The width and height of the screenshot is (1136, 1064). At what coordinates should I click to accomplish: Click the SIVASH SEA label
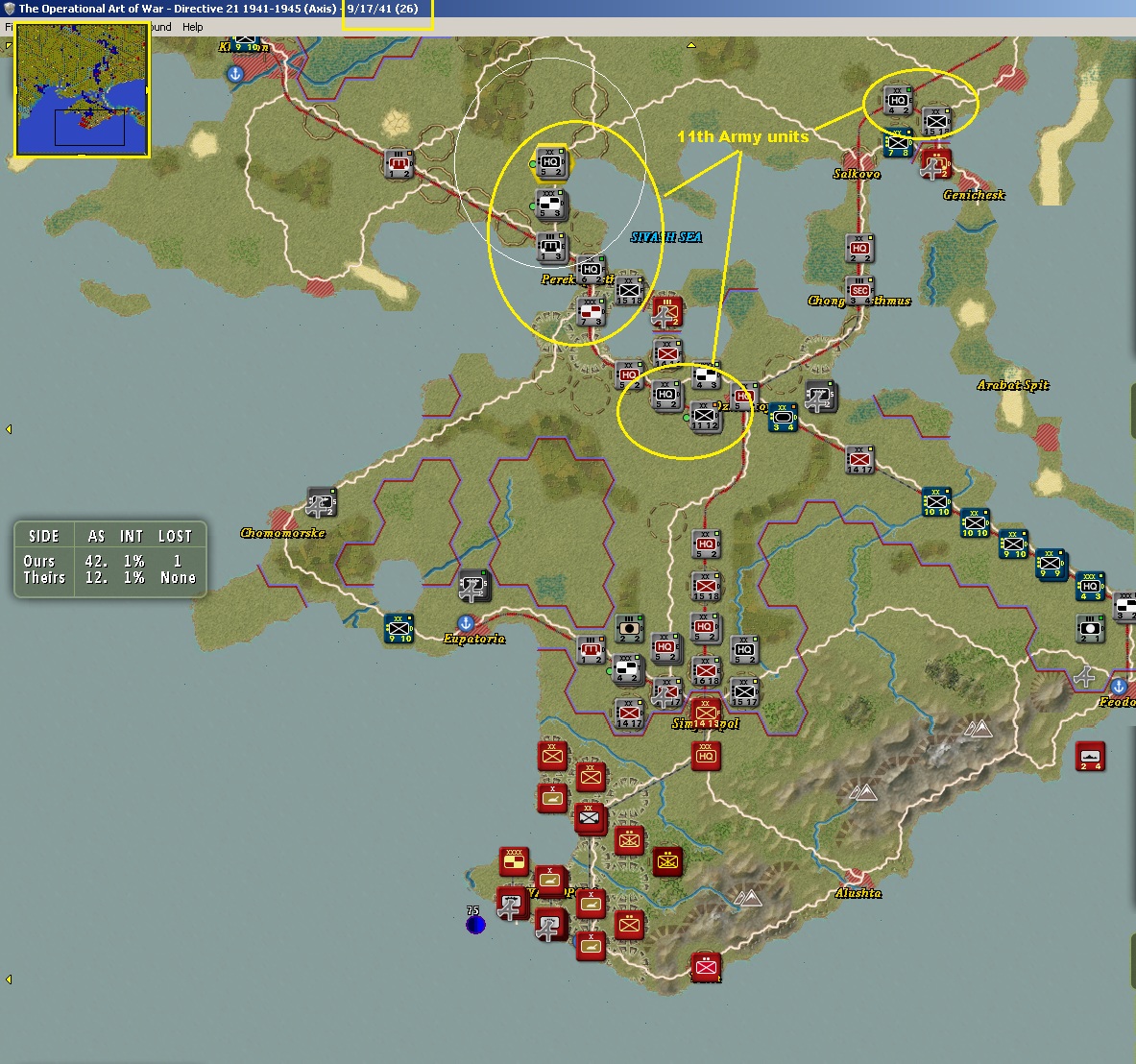[665, 237]
